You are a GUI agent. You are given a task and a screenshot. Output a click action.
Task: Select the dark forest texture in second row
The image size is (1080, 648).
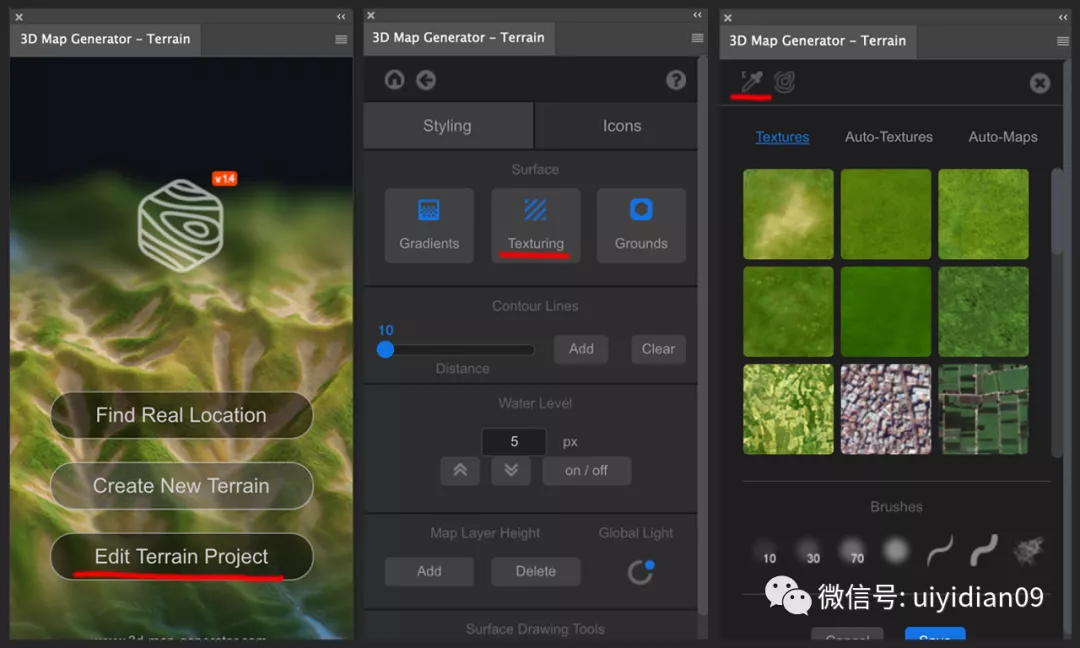(x=983, y=312)
